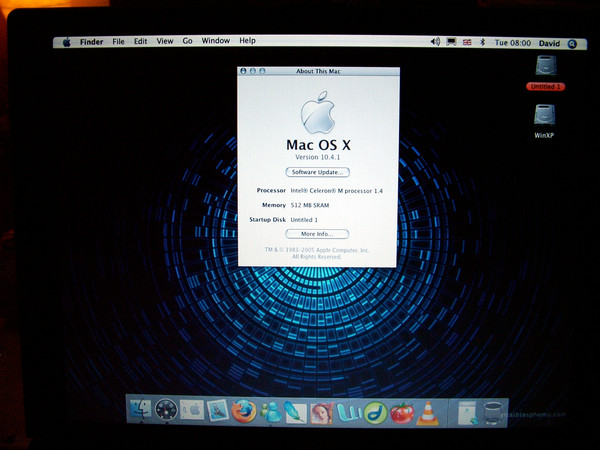Viewport: 600px width, 450px height.
Task: Open the File menu
Action: pyautogui.click(x=118, y=41)
